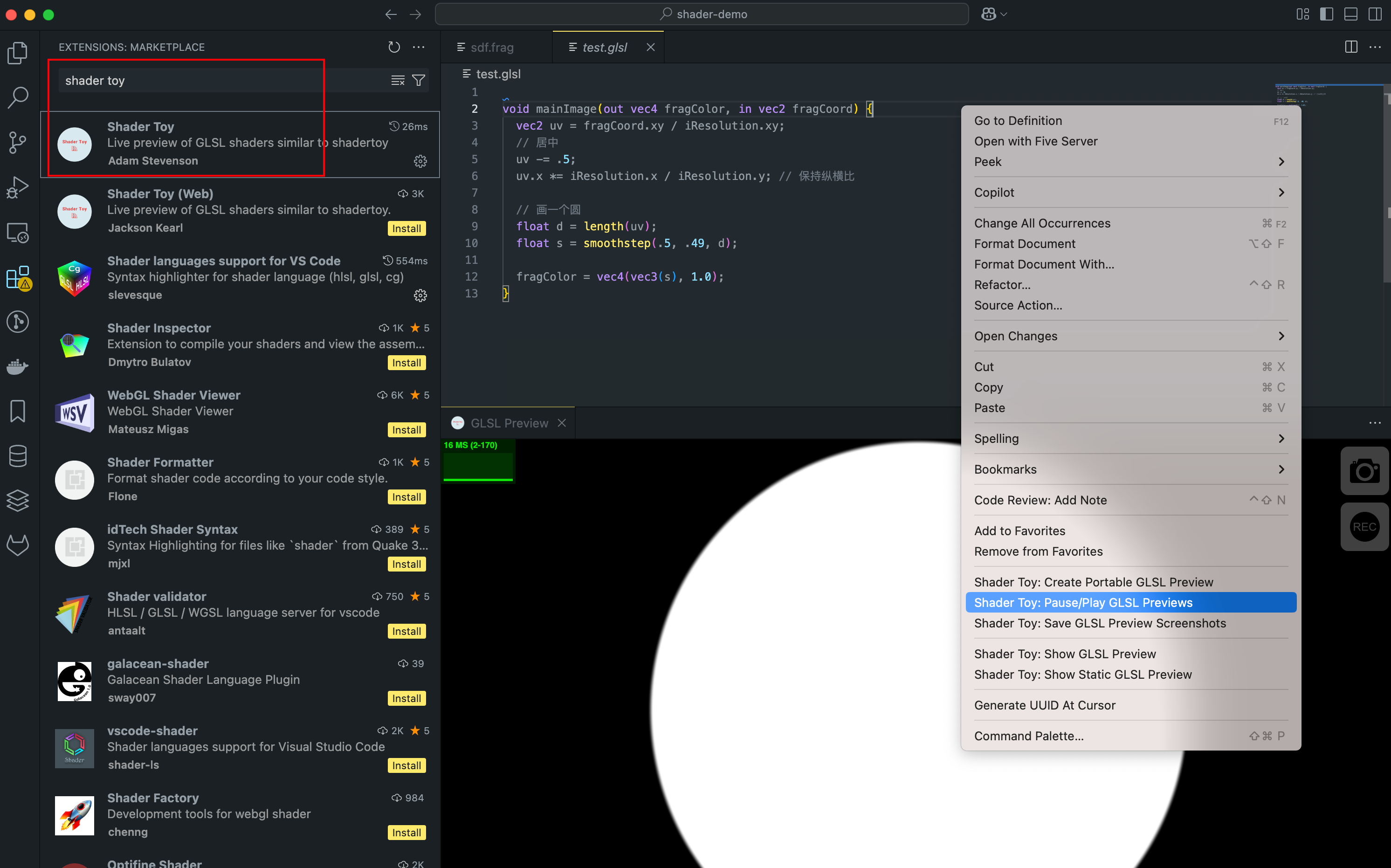This screenshot has height=868, width=1391.
Task: Open the Extensions view icon
Action: 18,277
